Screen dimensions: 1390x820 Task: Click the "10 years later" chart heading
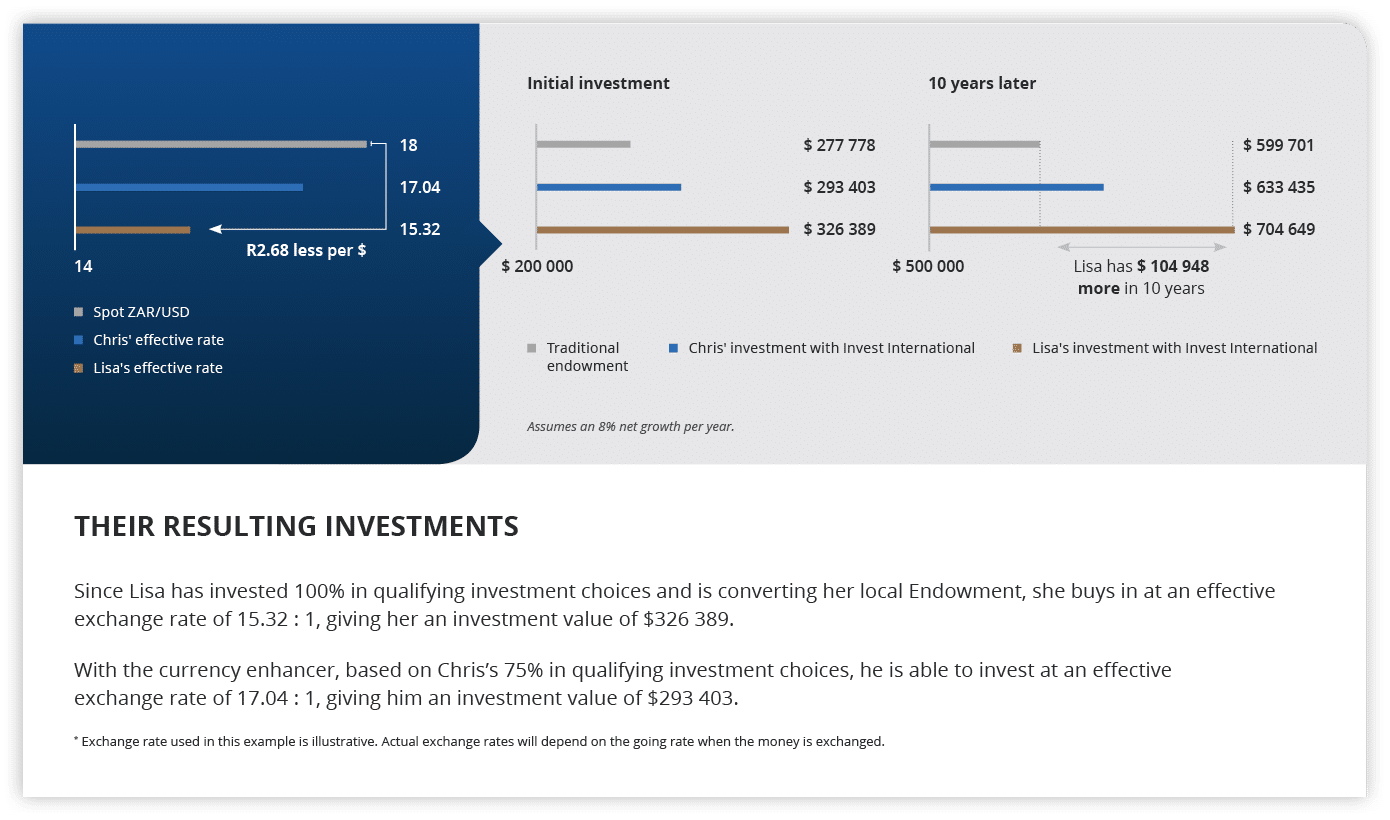pyautogui.click(x=981, y=83)
